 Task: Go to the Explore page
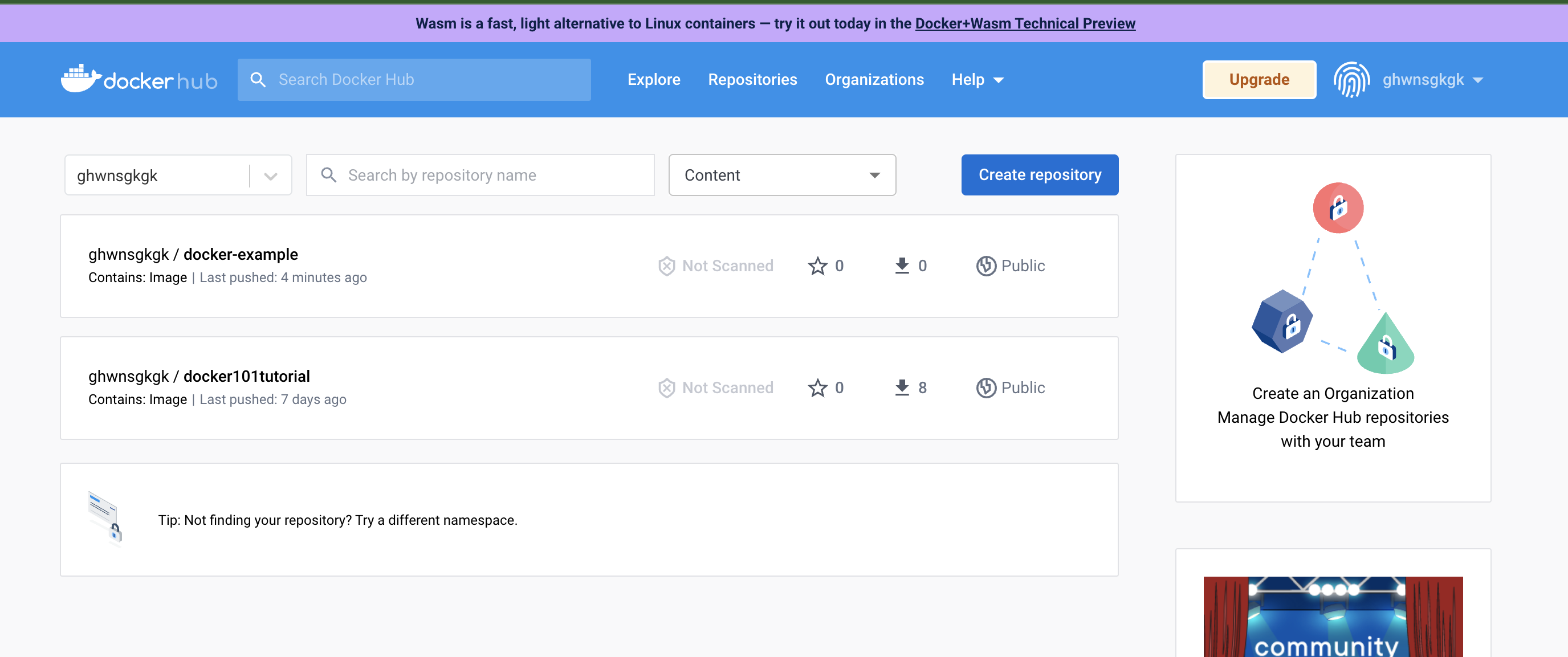(x=653, y=80)
